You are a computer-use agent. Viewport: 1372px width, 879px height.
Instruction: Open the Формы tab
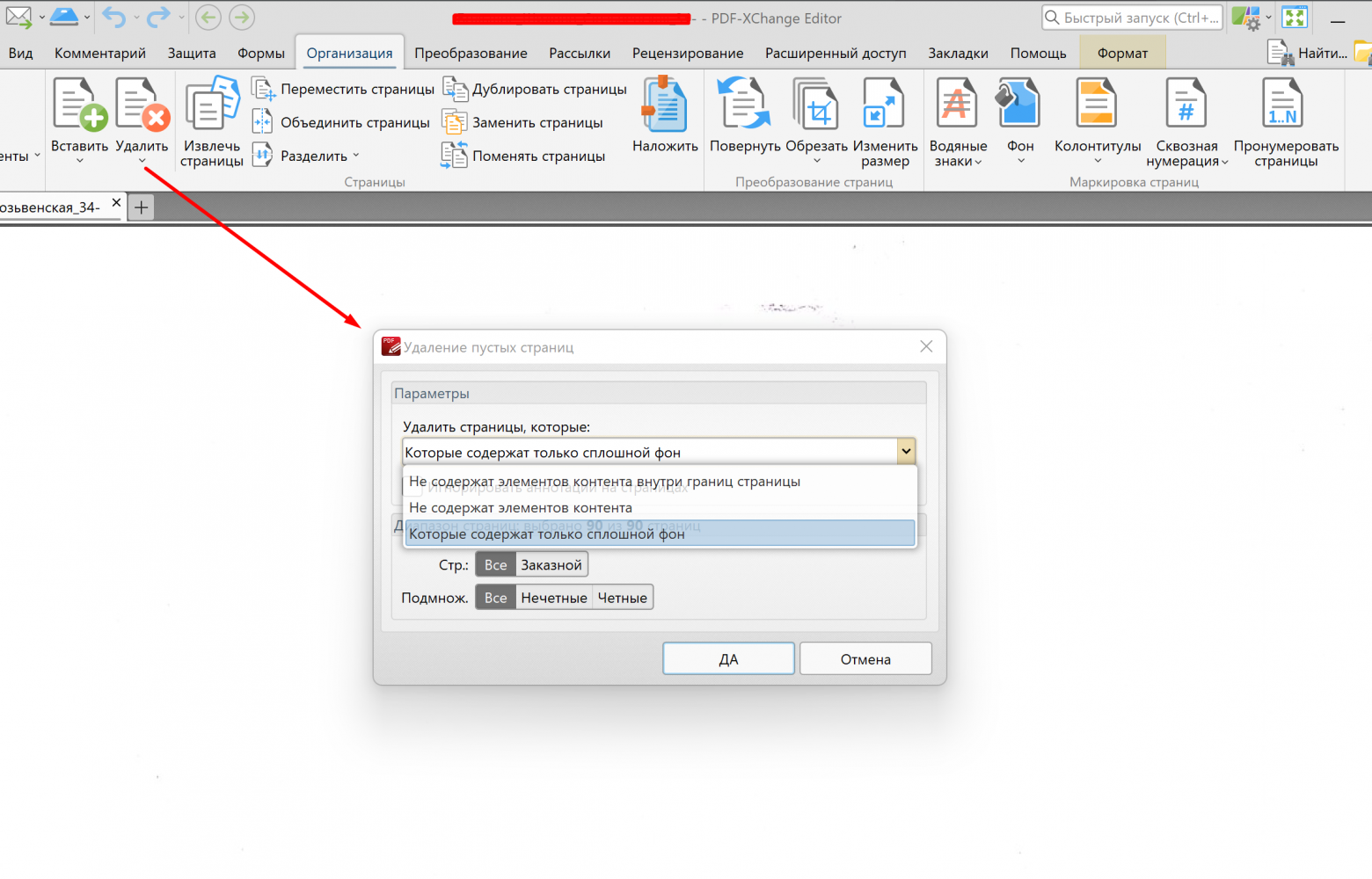(261, 53)
